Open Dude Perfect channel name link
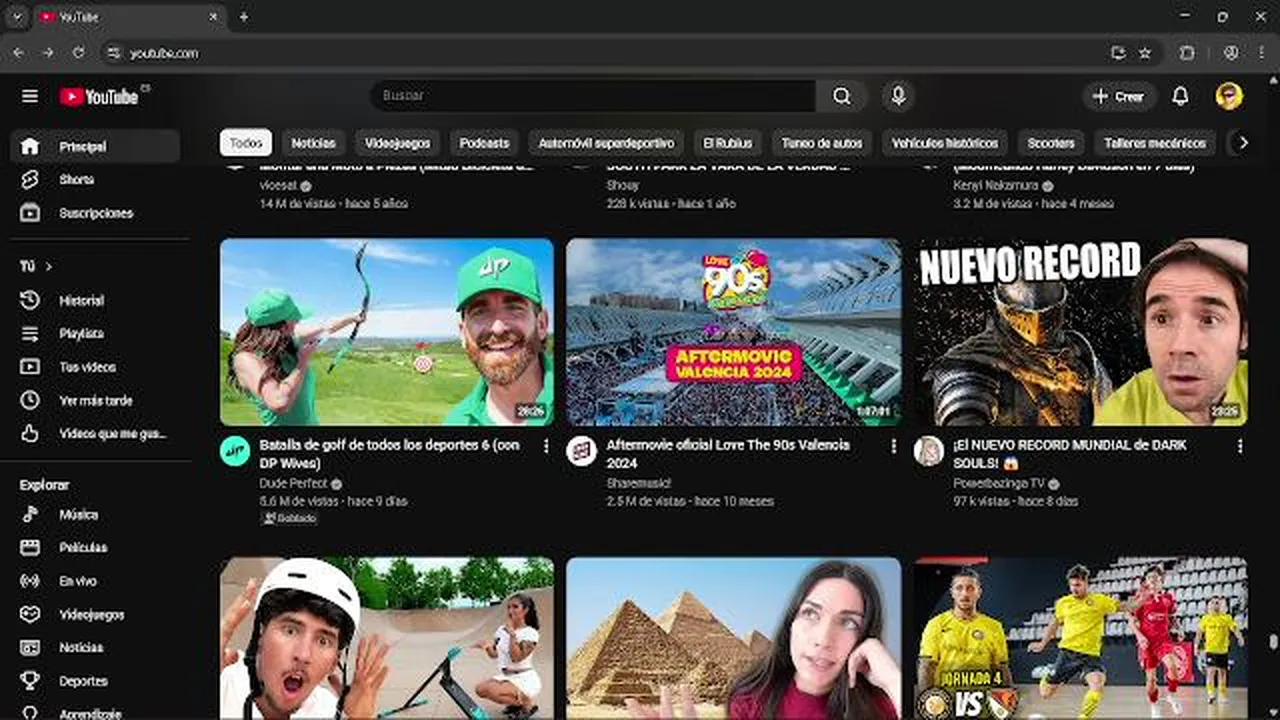The image size is (1280, 720). [293, 483]
